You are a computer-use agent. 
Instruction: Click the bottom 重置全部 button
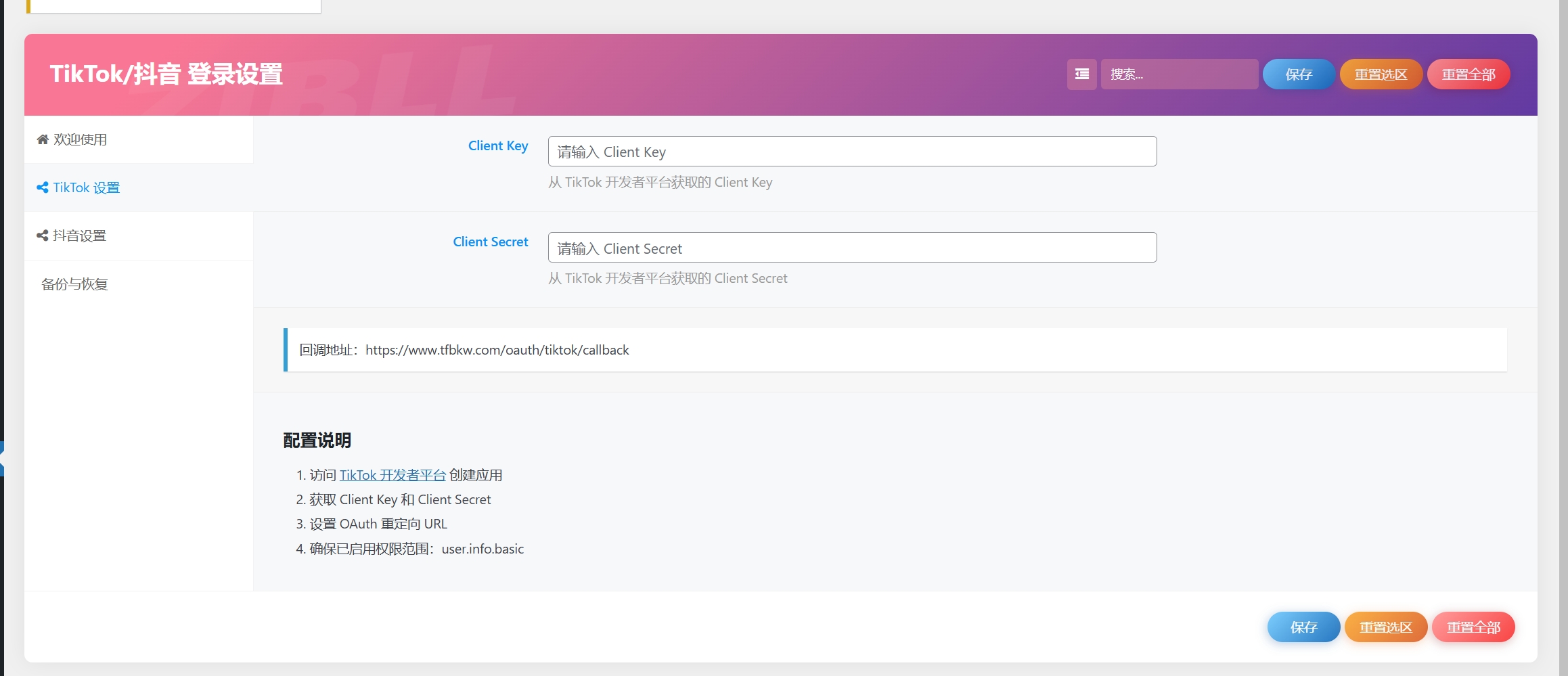[x=1473, y=627]
